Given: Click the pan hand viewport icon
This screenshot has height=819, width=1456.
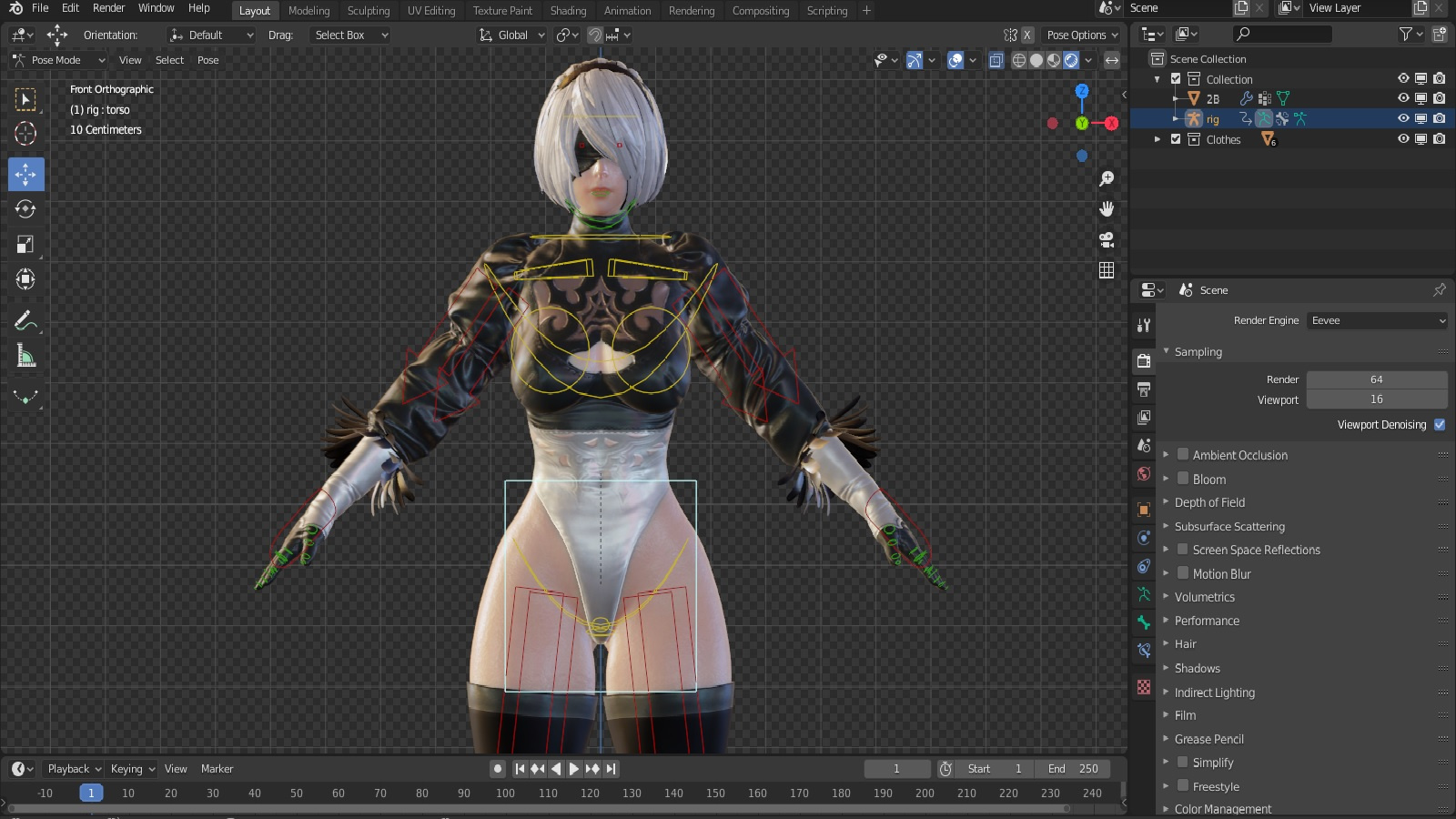Looking at the screenshot, I should pos(1107,208).
